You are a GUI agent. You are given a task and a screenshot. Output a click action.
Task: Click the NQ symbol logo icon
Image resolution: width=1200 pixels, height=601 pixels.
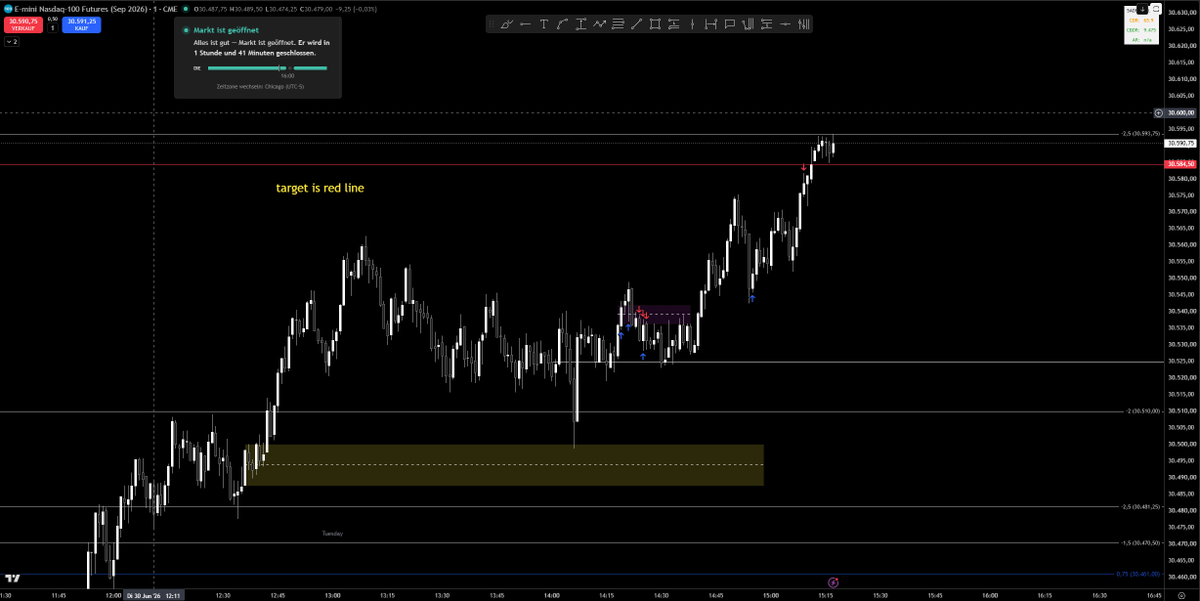pos(8,9)
